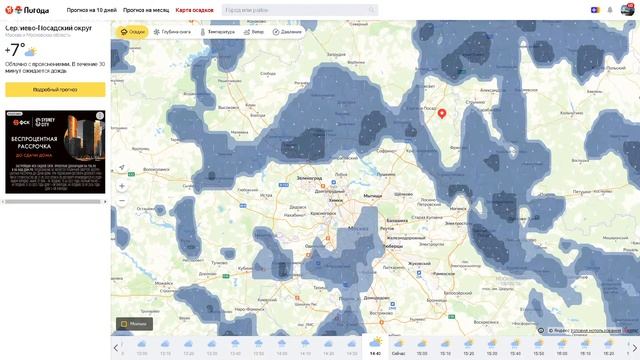The height and width of the screenshot is (360, 640).
Task: Select the Осадки map layer
Action: [x=132, y=31]
